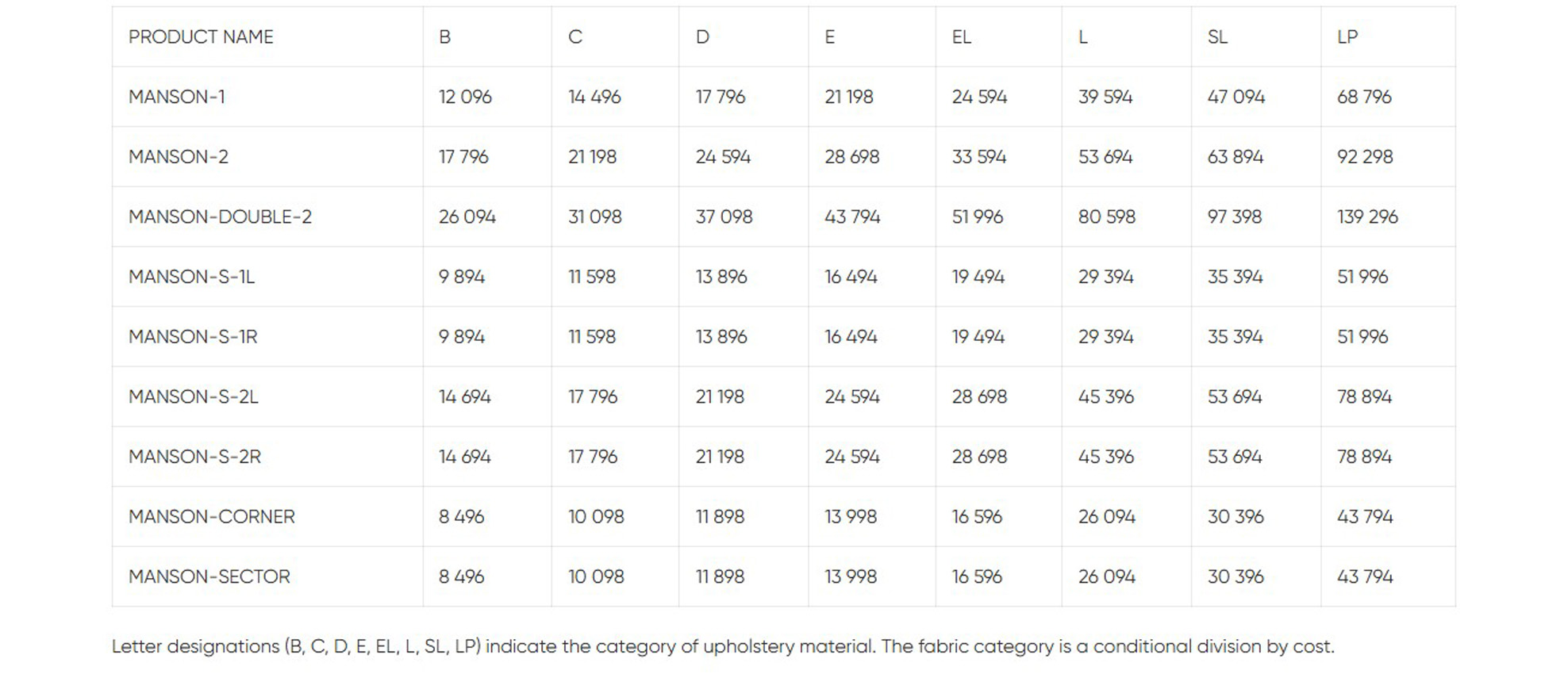Select MANSON-CORNER price in column C
The image size is (1568, 674).
click(x=596, y=516)
